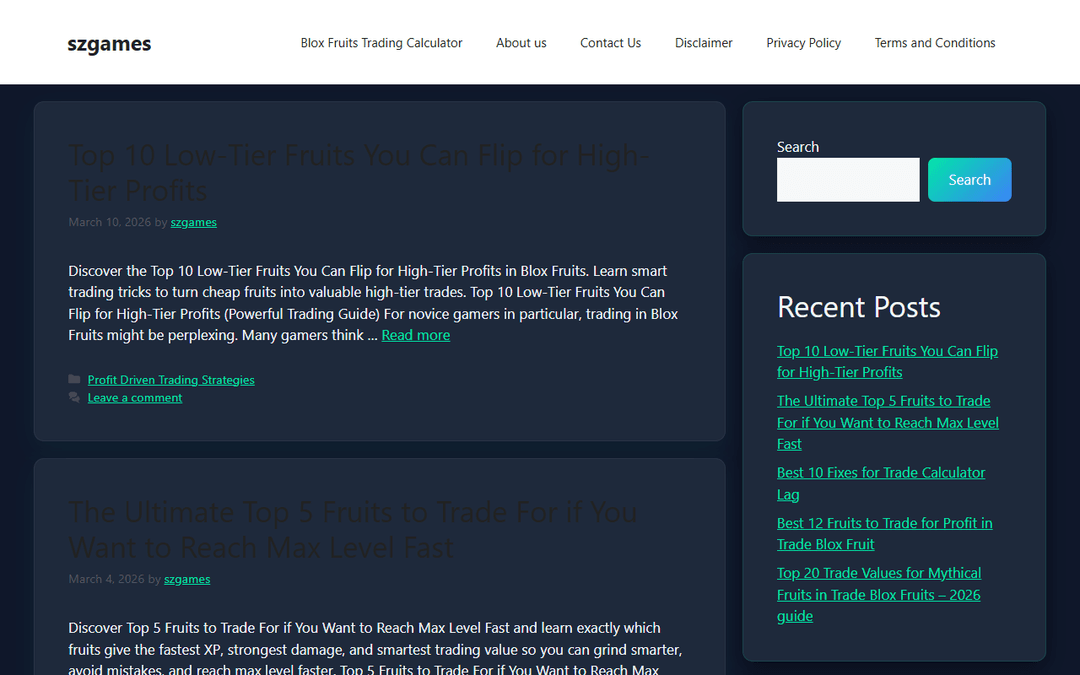Click the folder categories icon
This screenshot has width=1080, height=675.
(x=74, y=380)
